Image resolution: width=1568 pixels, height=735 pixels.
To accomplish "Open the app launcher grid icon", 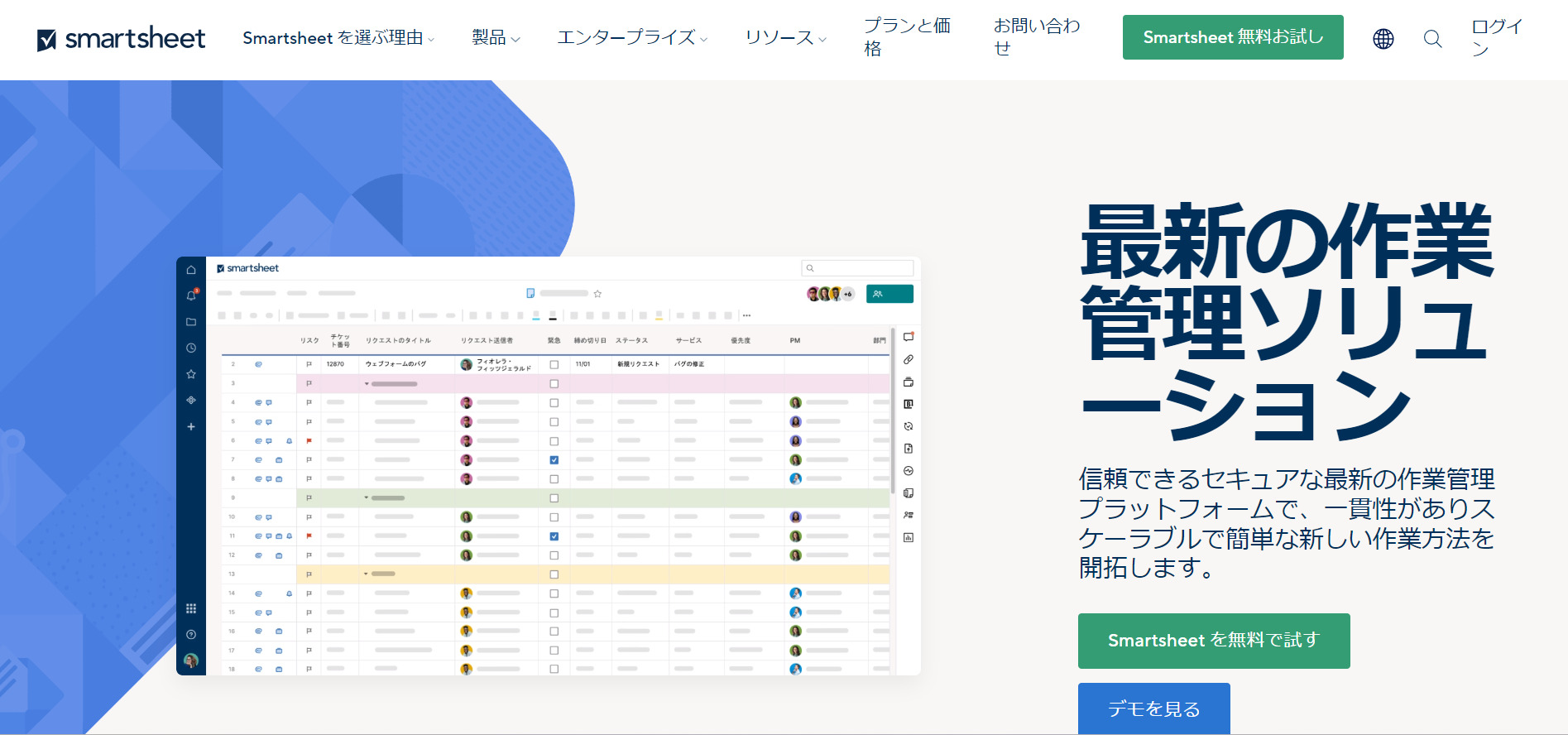I will coord(191,608).
